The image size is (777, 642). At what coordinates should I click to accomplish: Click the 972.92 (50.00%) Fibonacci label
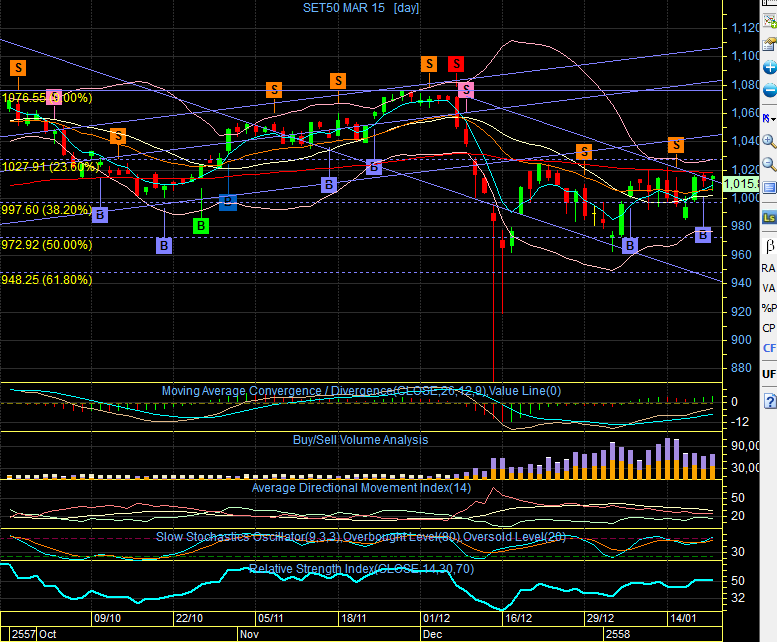47,245
